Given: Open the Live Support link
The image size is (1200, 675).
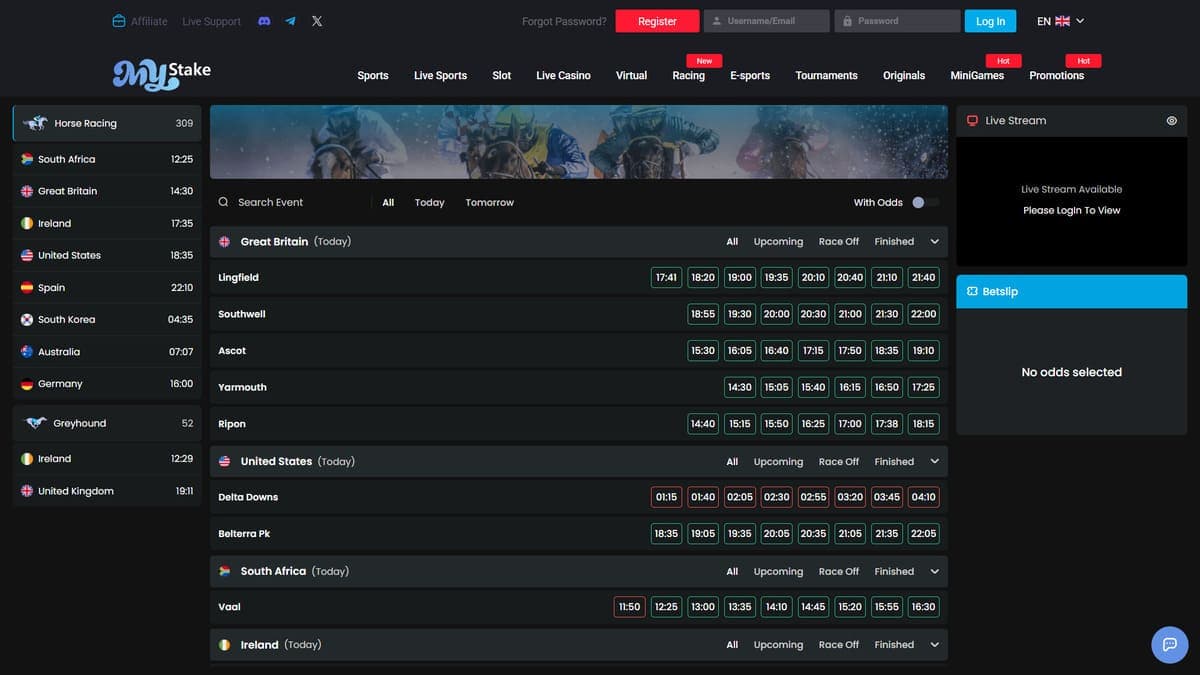Looking at the screenshot, I should click(211, 21).
